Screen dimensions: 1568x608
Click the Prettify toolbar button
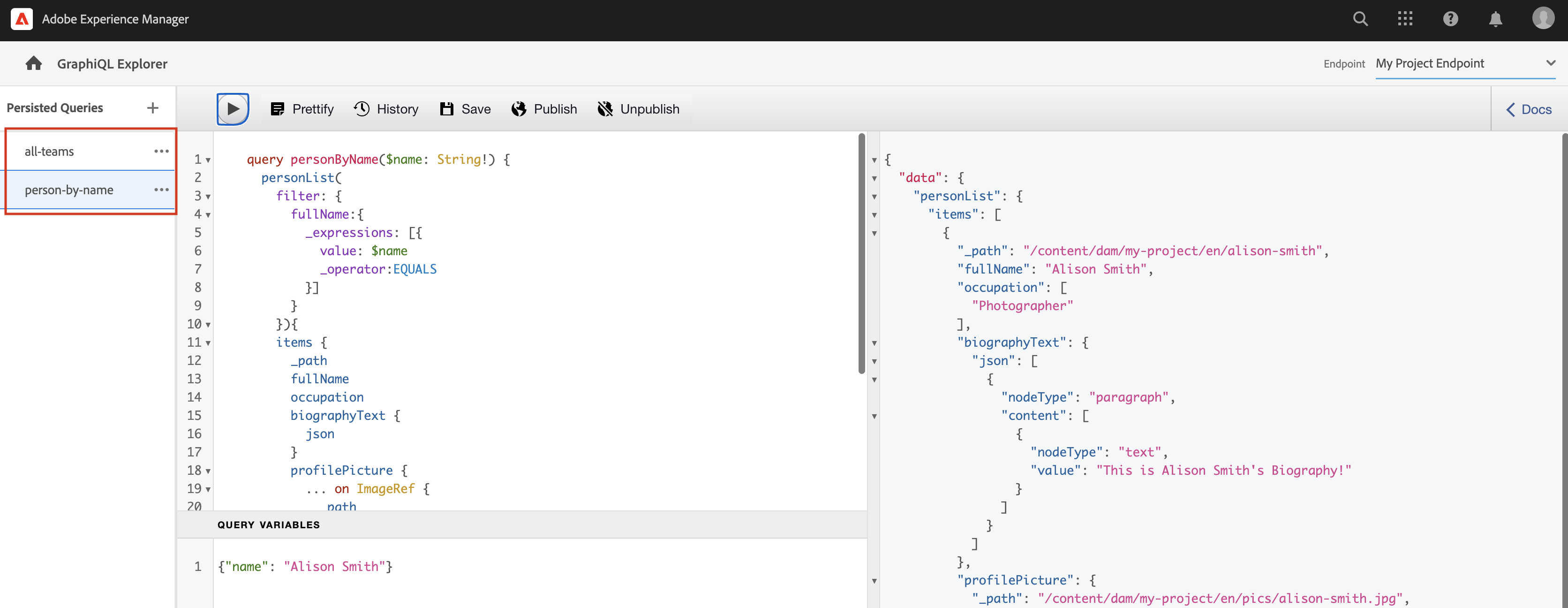coord(302,109)
